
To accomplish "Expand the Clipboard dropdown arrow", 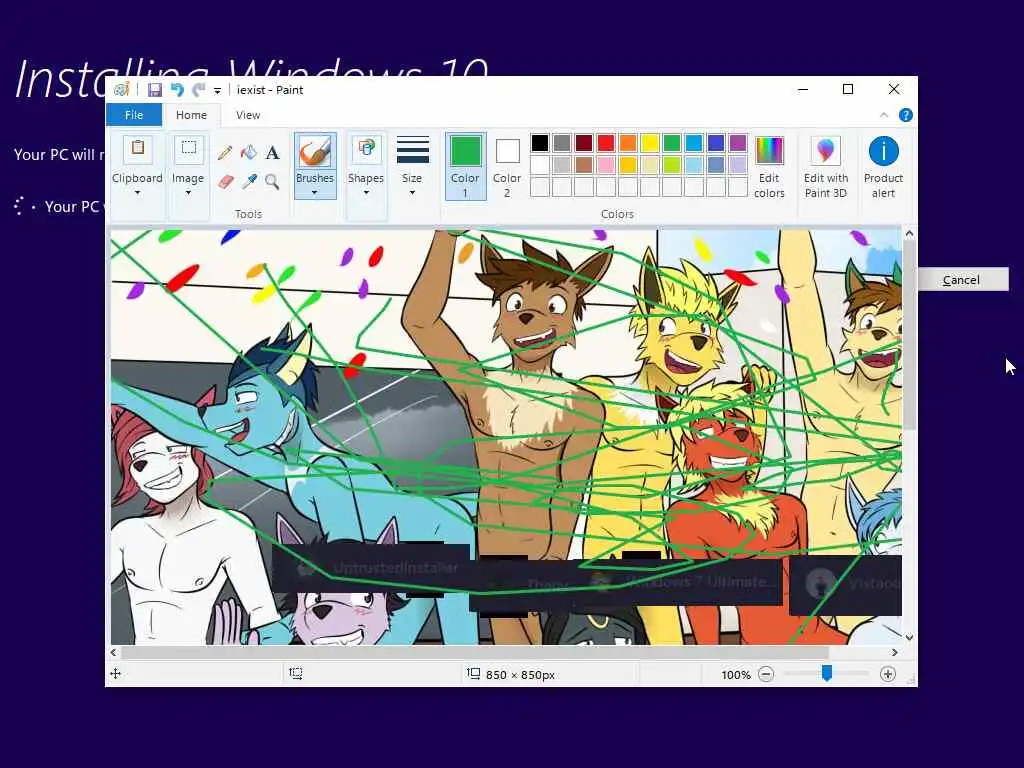I will [137, 193].
